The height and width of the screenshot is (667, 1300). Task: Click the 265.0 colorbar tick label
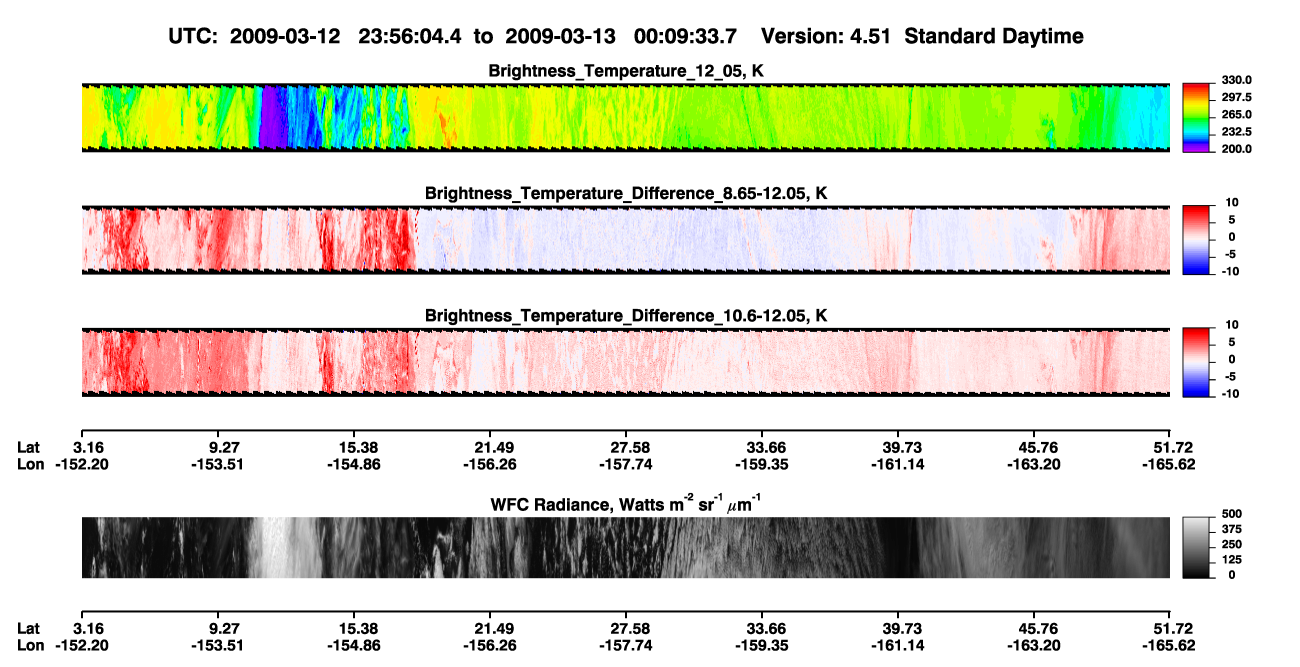[x=1235, y=115]
